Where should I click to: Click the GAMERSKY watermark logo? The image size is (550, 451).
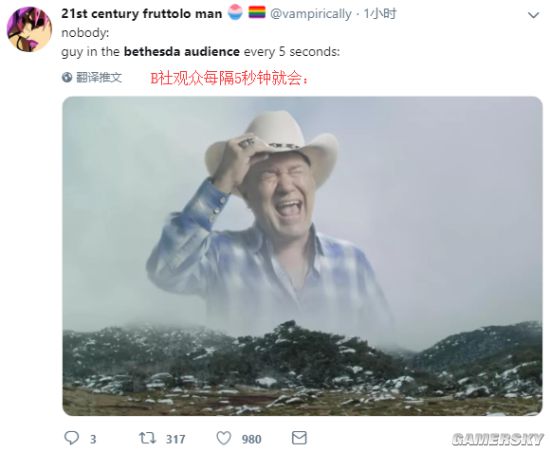(x=498, y=439)
